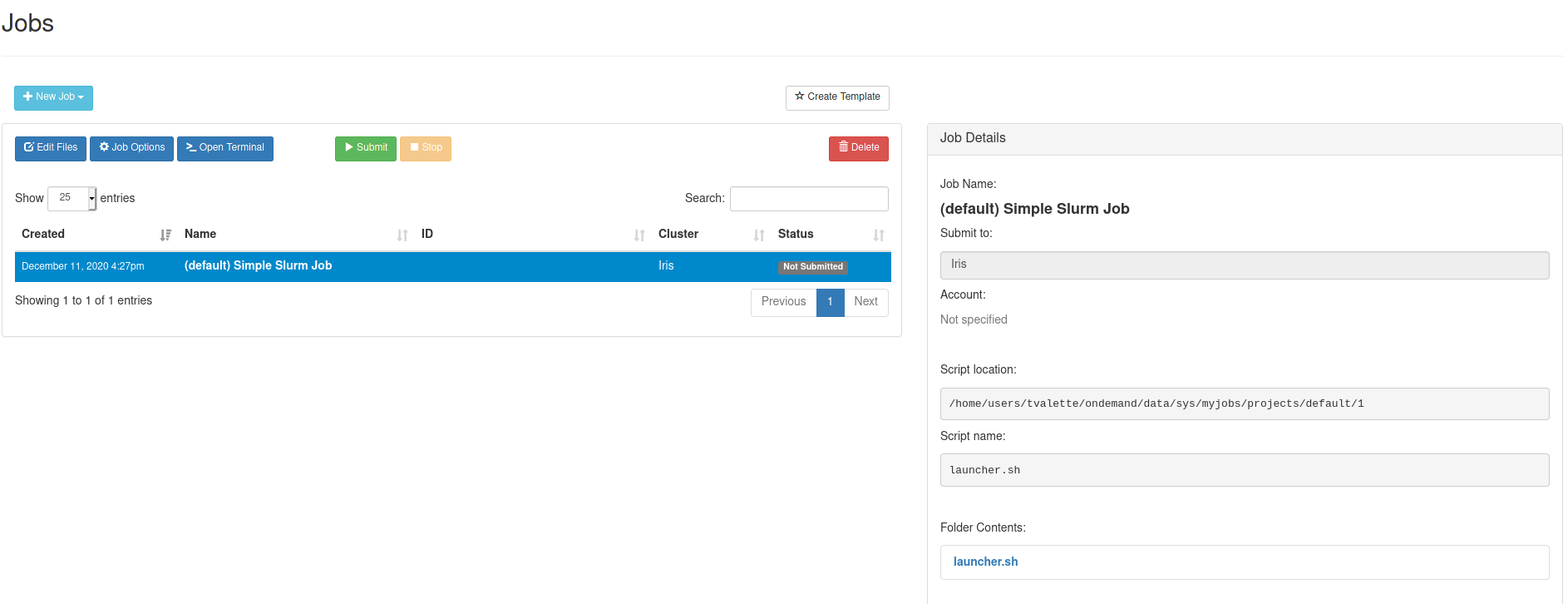Open the Show entries count dropdown
The image size is (1568, 604).
[72, 198]
